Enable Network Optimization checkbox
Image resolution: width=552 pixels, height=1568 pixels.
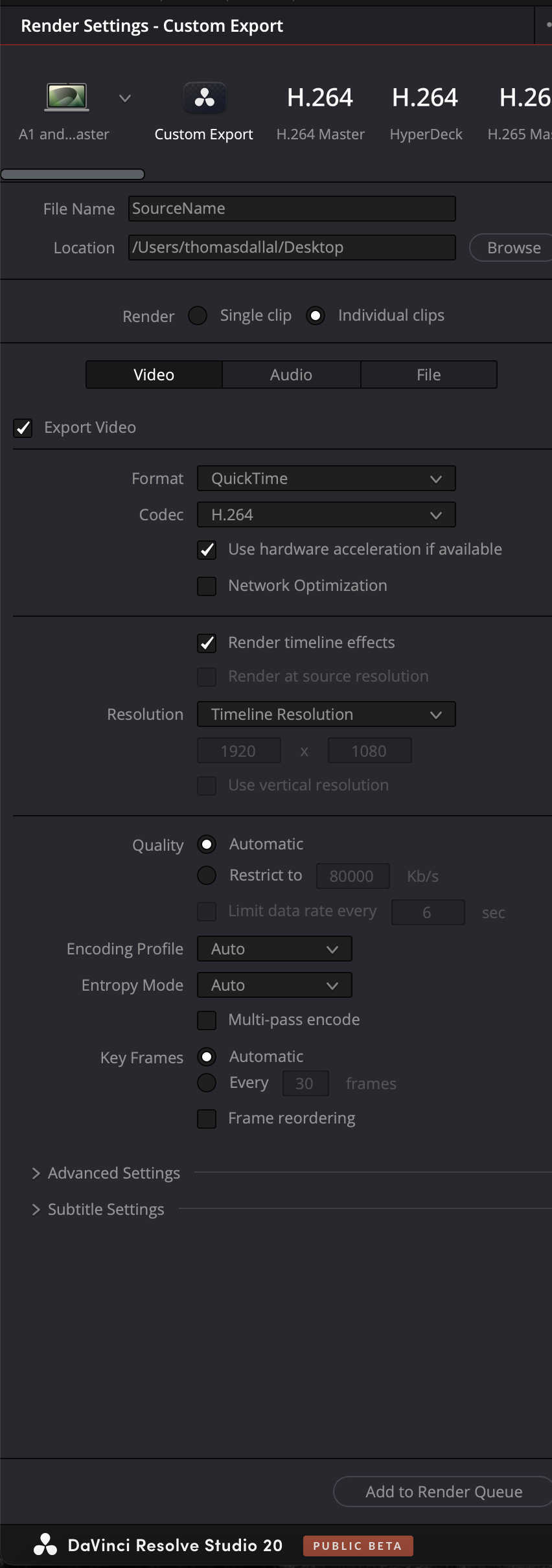207,586
